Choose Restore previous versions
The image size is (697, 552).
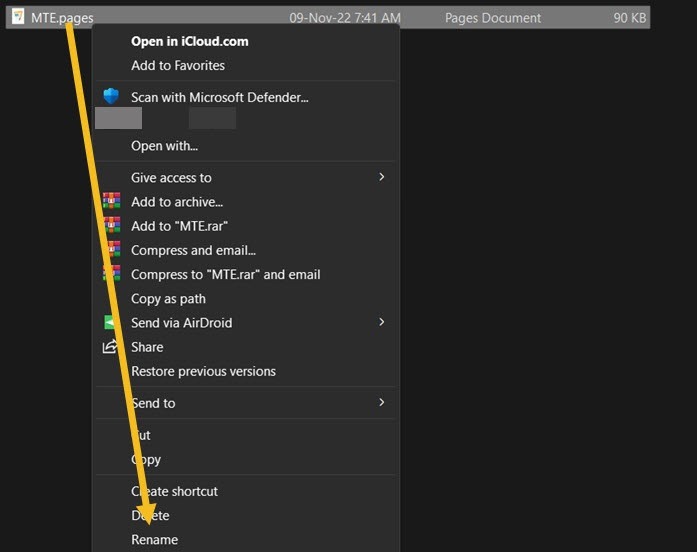(x=203, y=371)
